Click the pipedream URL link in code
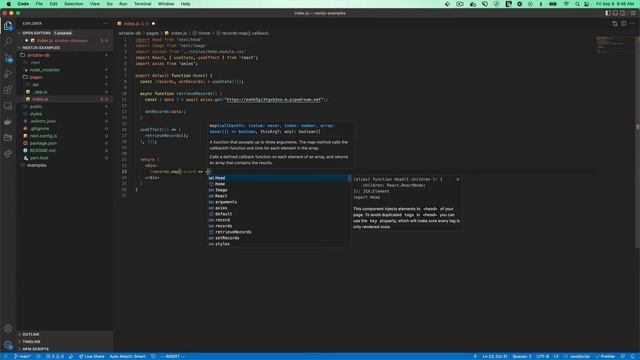640x360 pixels. pyautogui.click(x=274, y=100)
